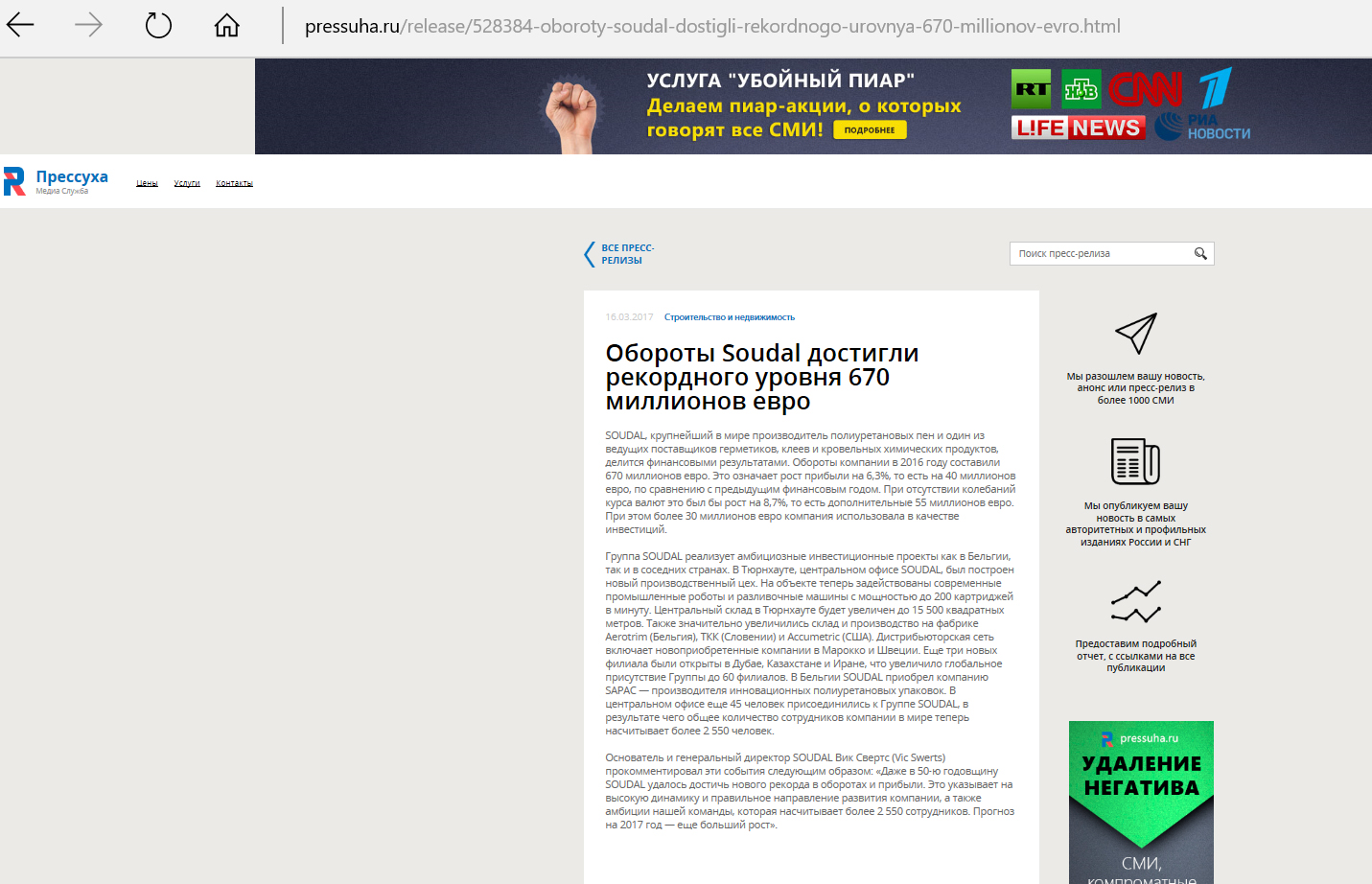Viewport: 1372px width, 884px height.
Task: Click the browser forward arrow
Action: [x=88, y=26]
